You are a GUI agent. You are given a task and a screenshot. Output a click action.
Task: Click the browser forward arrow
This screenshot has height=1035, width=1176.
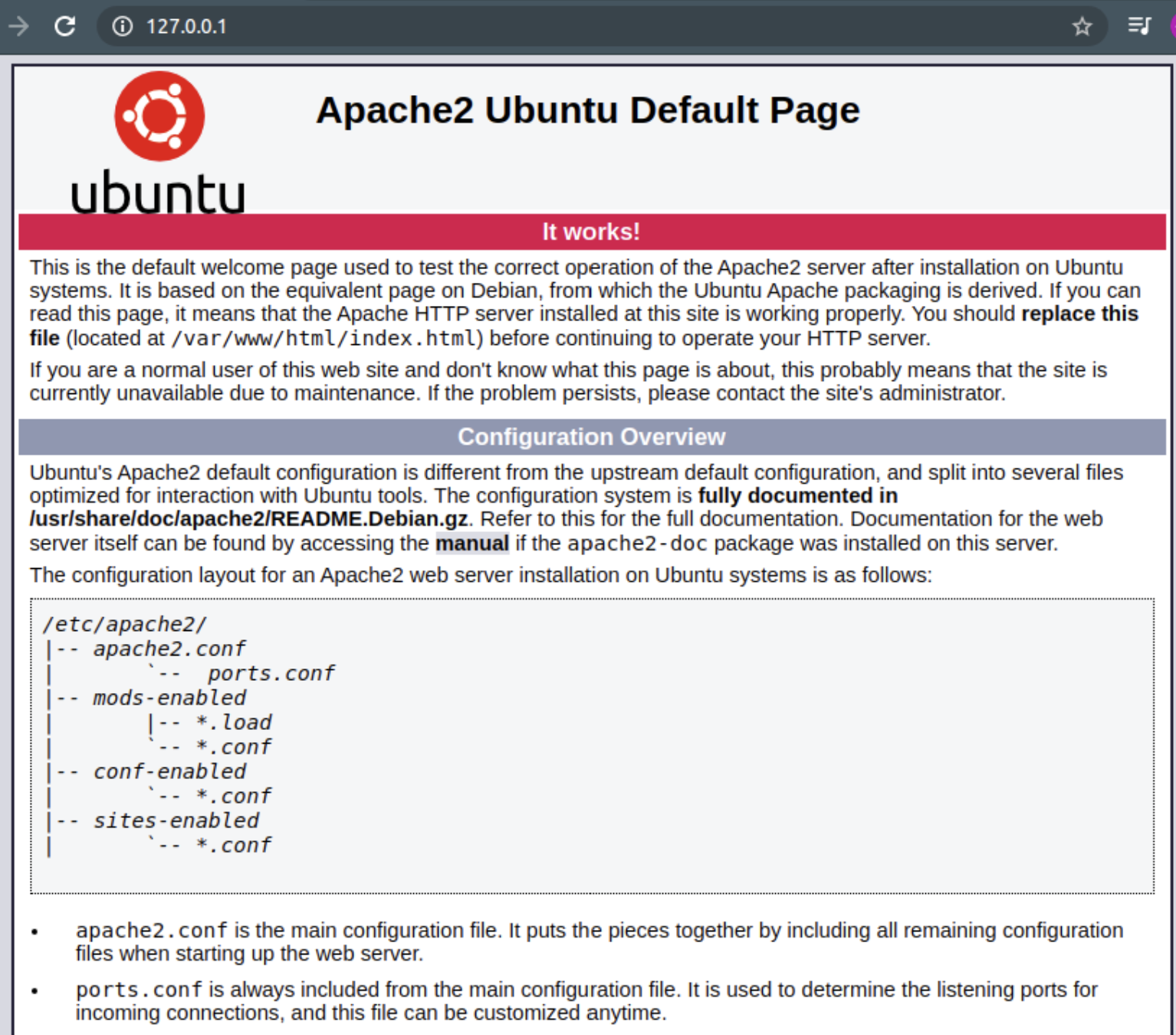click(x=18, y=26)
